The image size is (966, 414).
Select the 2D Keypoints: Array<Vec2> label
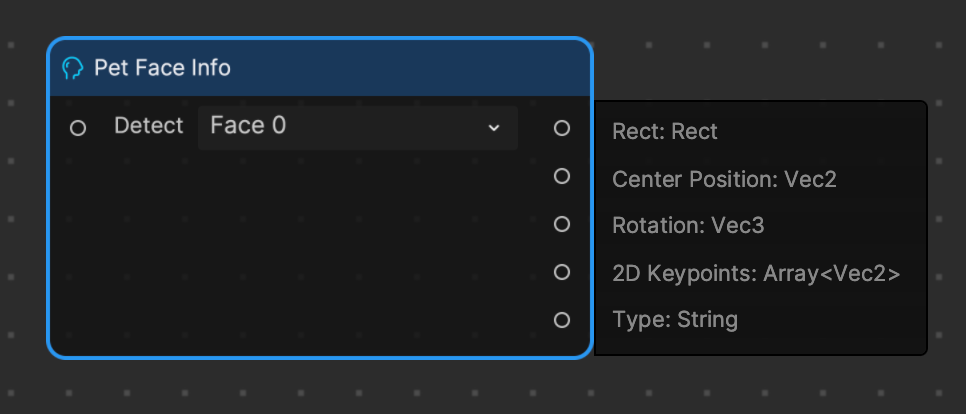[x=756, y=274]
